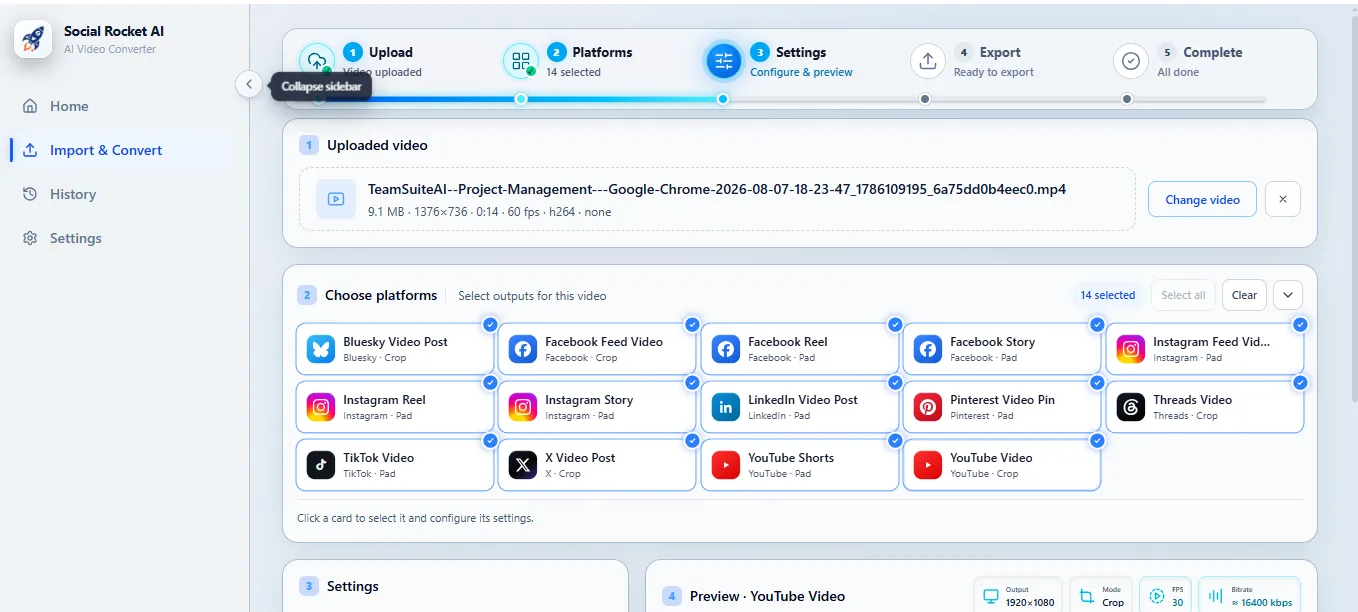Click the X icon on X Video Post card
The height and width of the screenshot is (612, 1358).
pos(523,465)
